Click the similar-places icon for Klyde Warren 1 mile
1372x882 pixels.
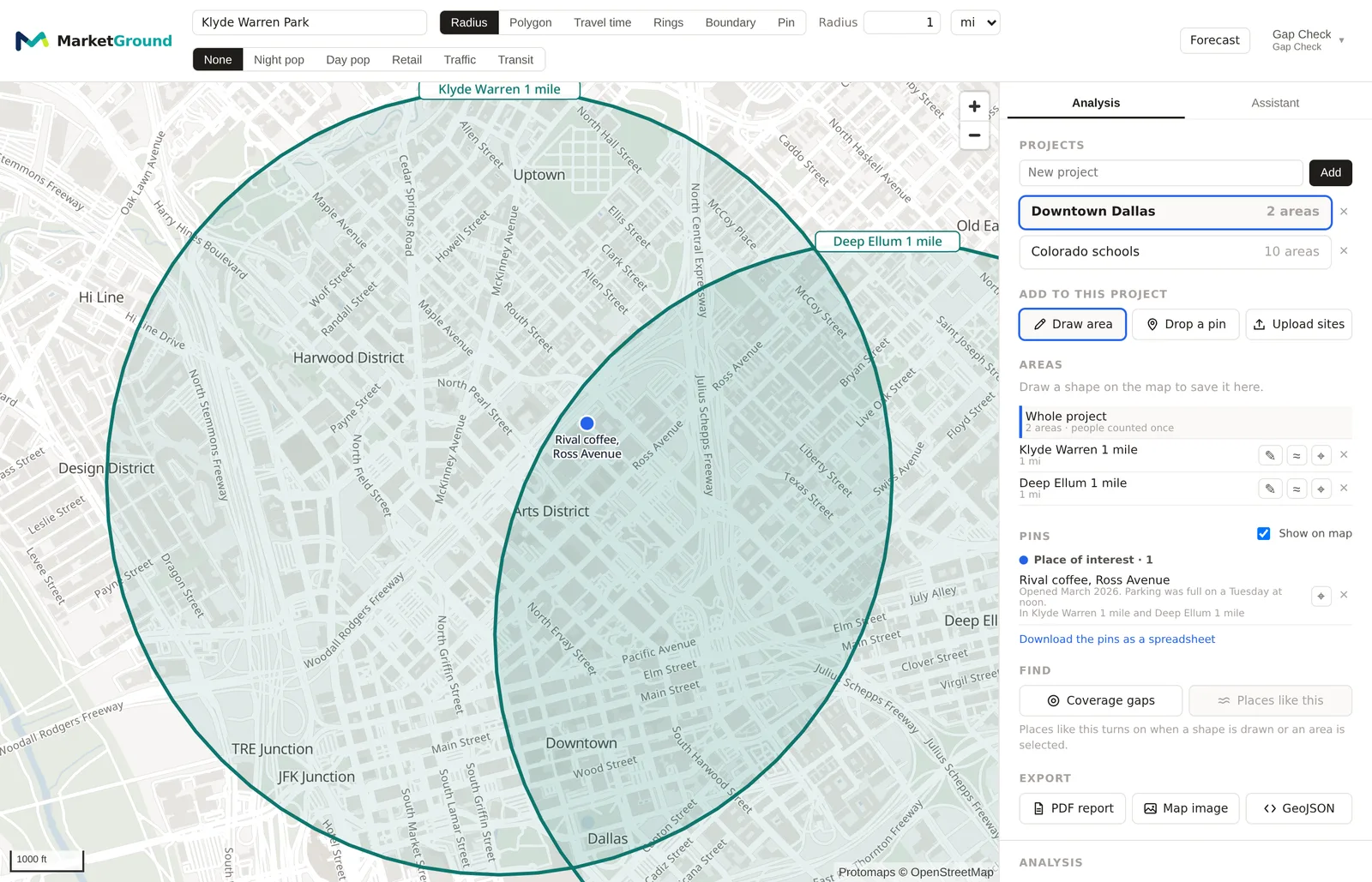1297,456
